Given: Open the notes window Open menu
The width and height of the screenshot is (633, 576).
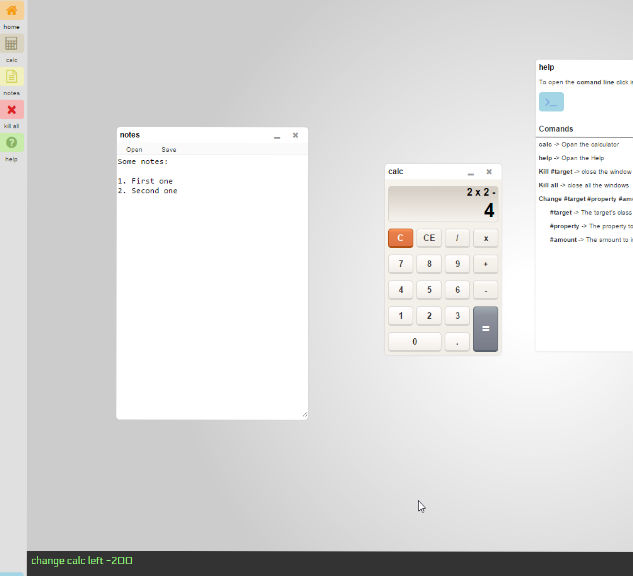Looking at the screenshot, I should point(134,149).
